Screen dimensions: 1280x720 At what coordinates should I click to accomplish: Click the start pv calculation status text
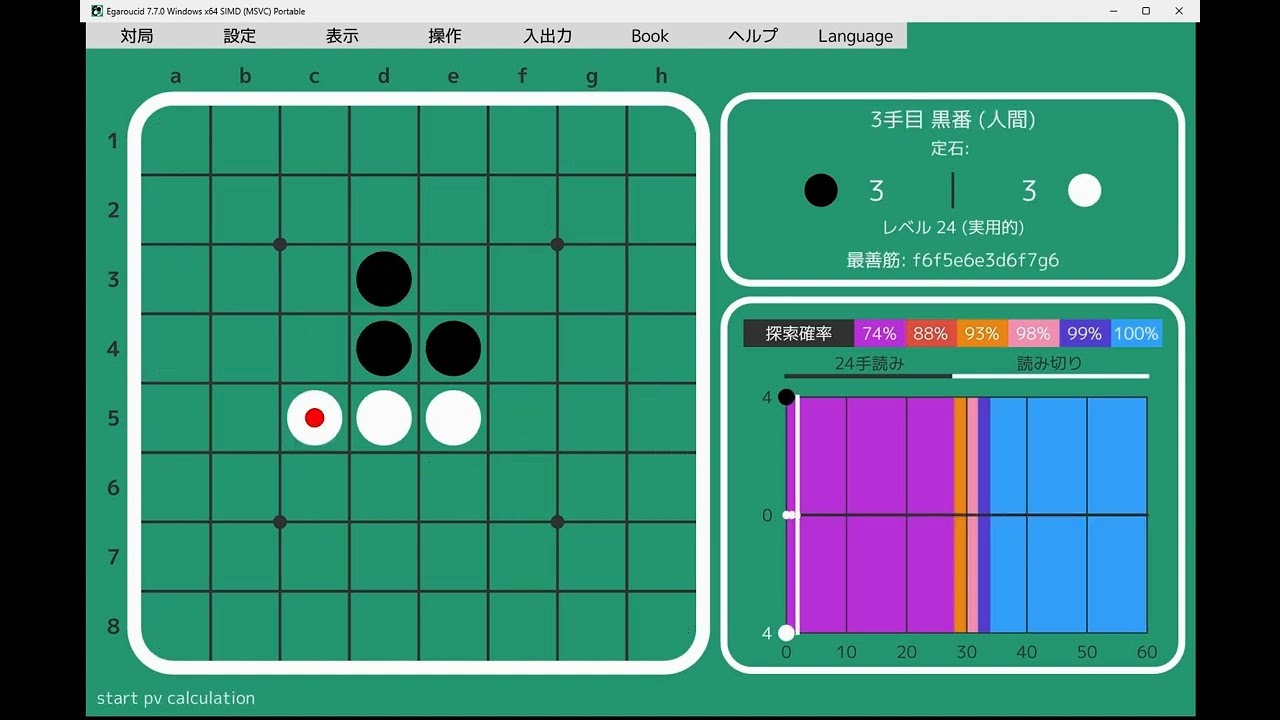pyautogui.click(x=176, y=698)
